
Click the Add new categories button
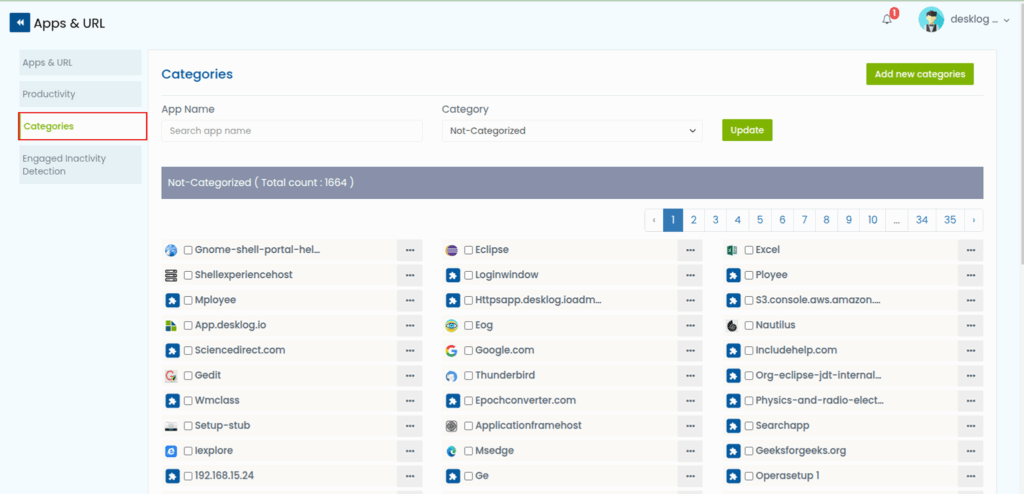coord(919,74)
